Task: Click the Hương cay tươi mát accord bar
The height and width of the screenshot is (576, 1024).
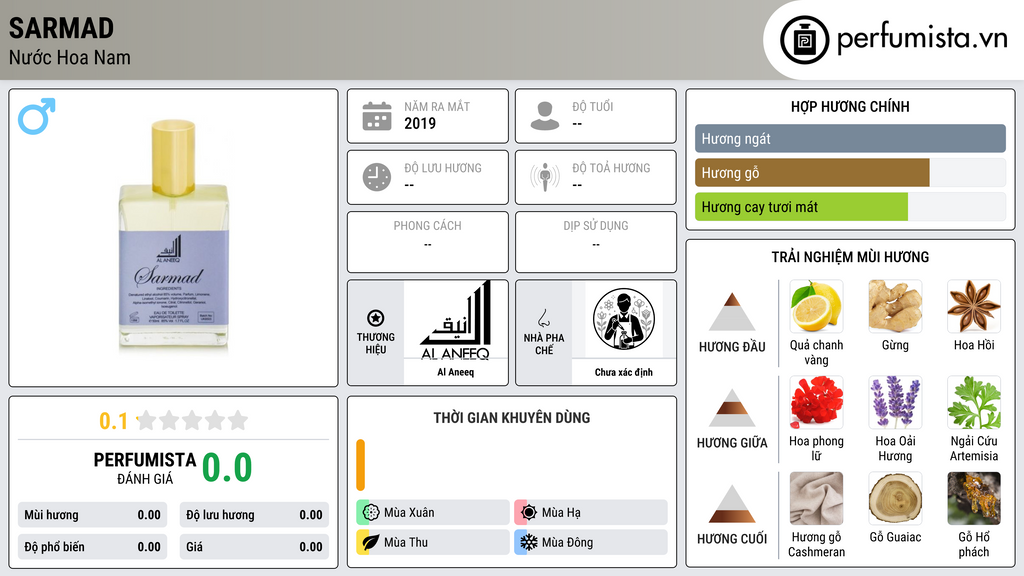Action: [850, 207]
